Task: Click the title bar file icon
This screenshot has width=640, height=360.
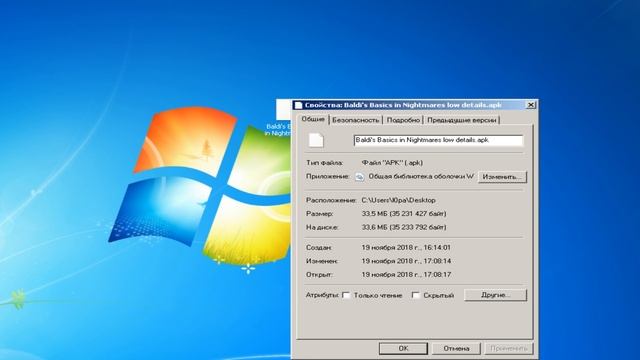Action: point(298,105)
